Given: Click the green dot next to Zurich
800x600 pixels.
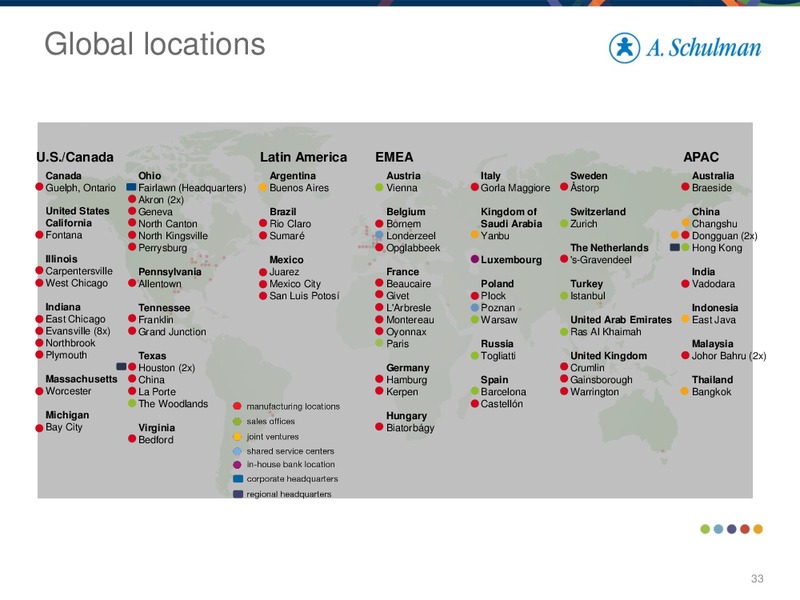Looking at the screenshot, I should coord(564,223).
